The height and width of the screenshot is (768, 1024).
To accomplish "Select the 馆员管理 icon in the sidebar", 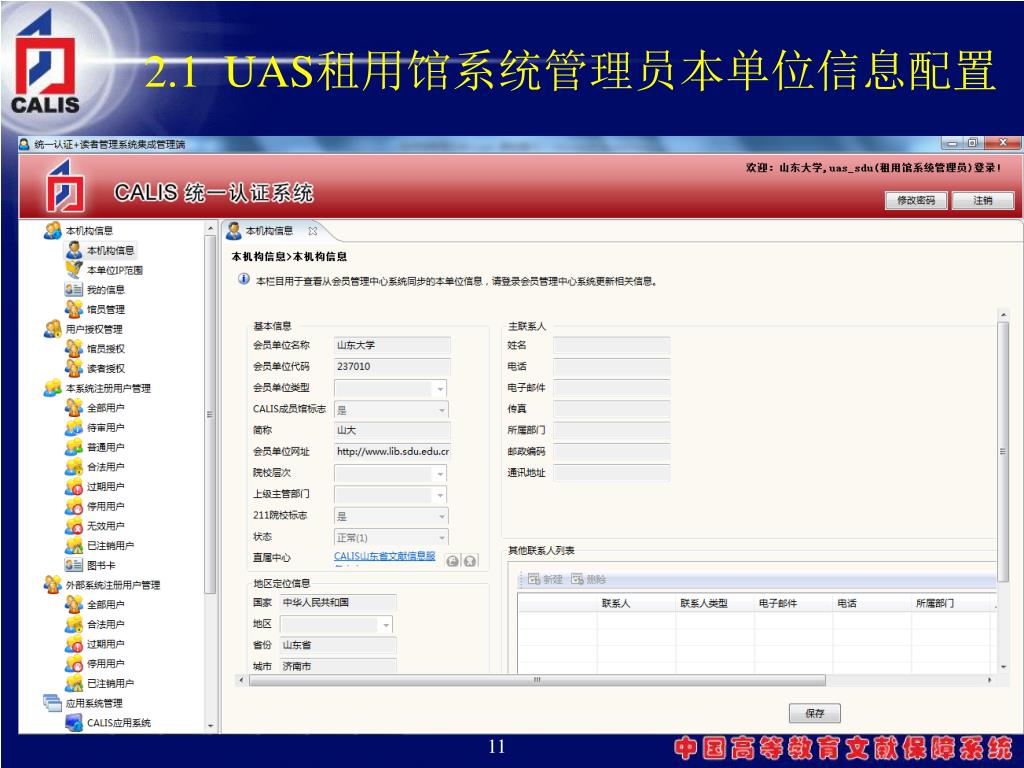I will pyautogui.click(x=74, y=309).
